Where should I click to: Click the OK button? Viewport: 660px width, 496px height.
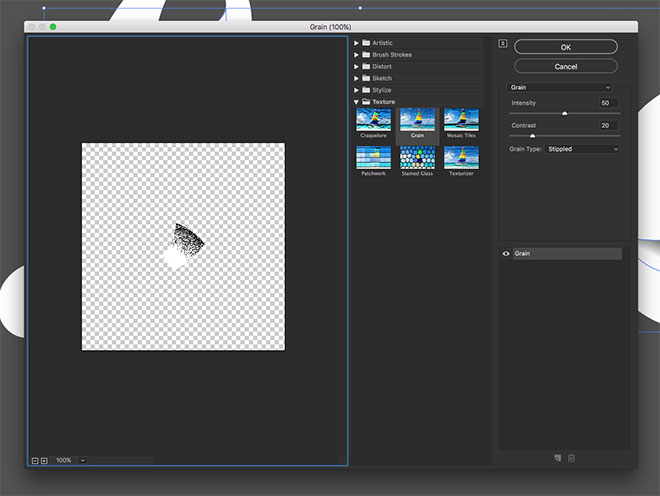tap(566, 47)
